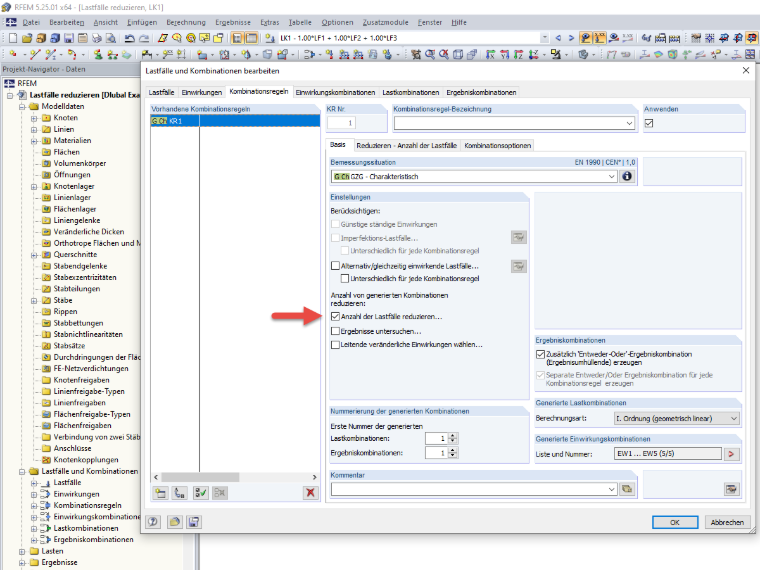Open Kombinationsoptionen subtab
The width and height of the screenshot is (760, 570).
498,145
